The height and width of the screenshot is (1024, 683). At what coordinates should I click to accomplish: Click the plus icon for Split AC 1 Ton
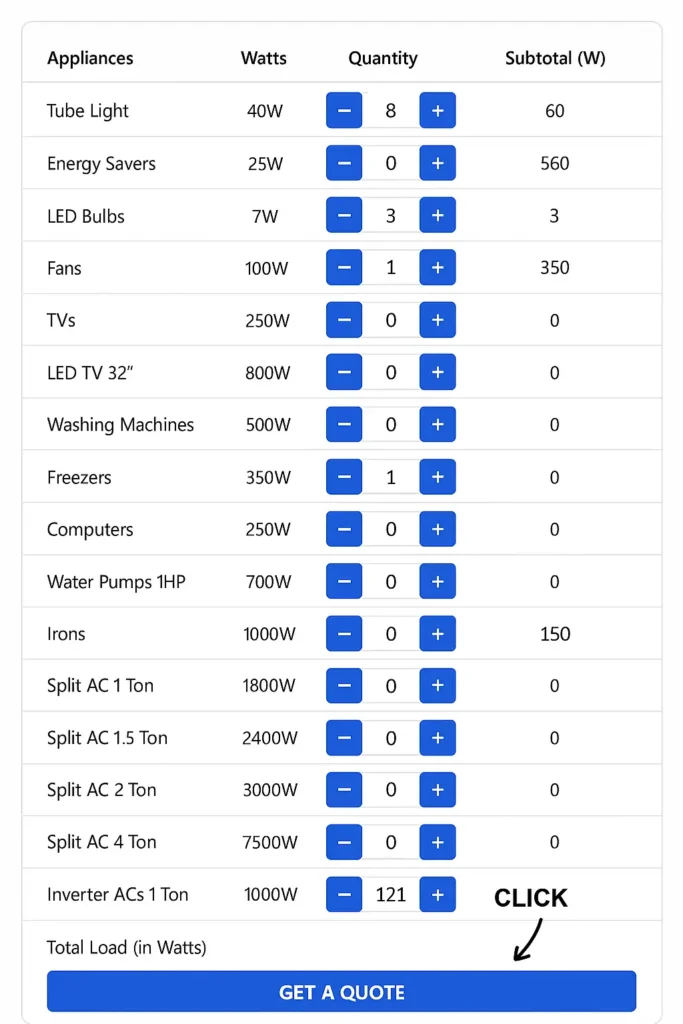[x=437, y=686]
